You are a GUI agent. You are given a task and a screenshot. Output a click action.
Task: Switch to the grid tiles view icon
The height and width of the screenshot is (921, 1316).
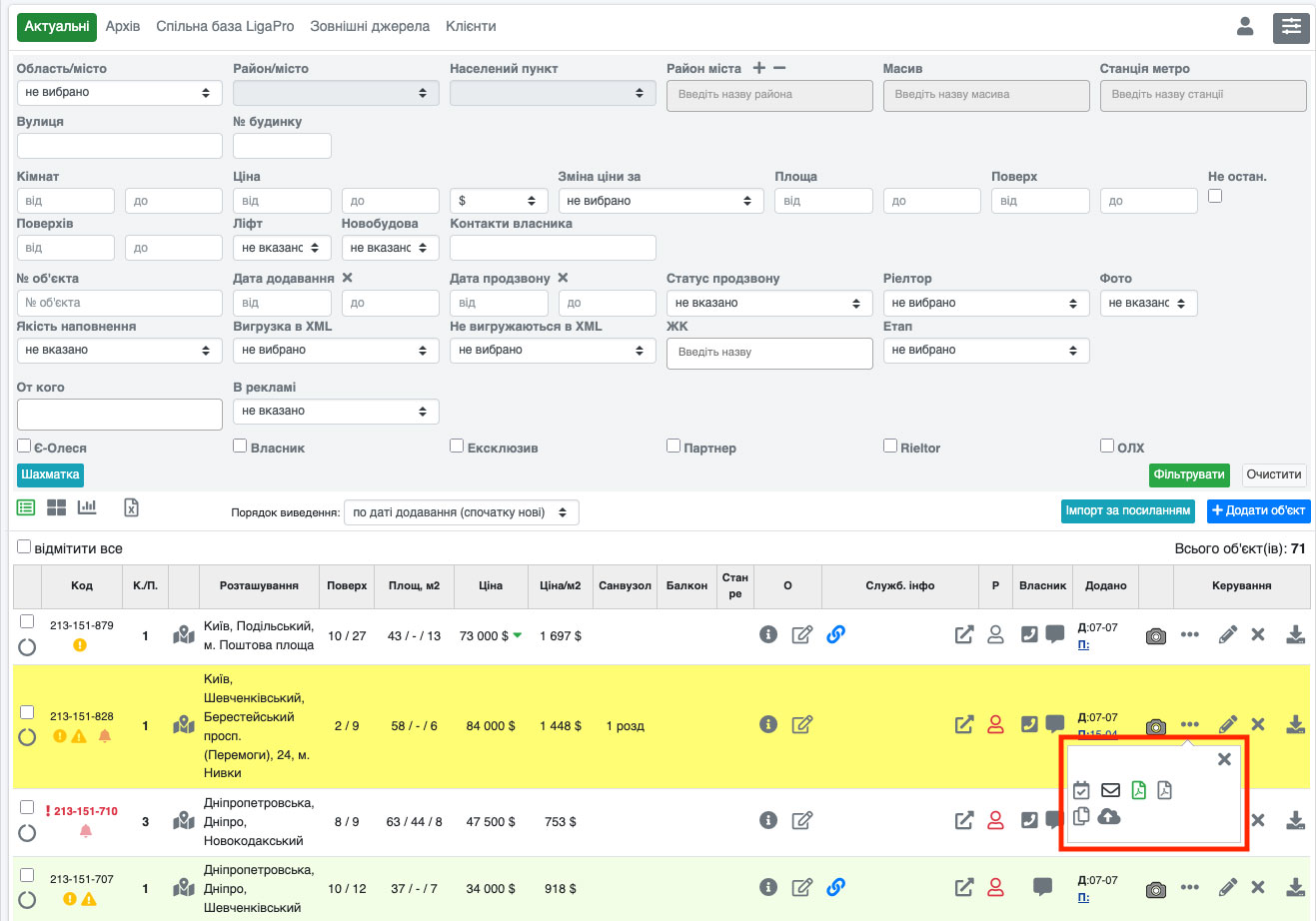[x=57, y=507]
